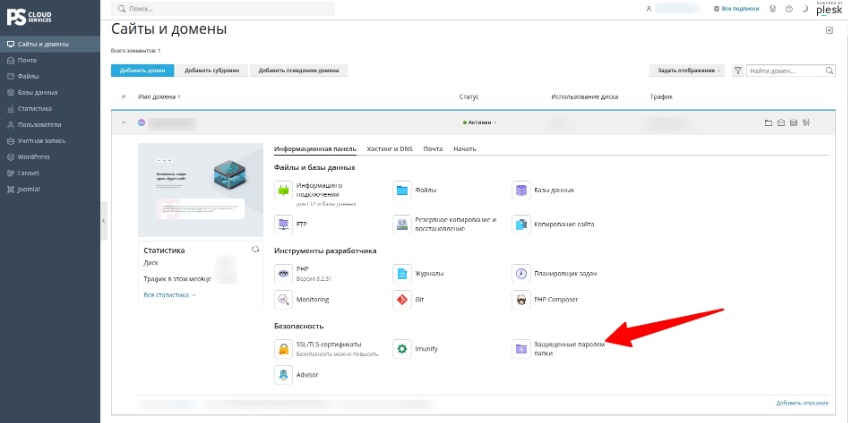The width and height of the screenshot is (848, 423).
Task: Open Планировщик задач icon
Action: (521, 274)
